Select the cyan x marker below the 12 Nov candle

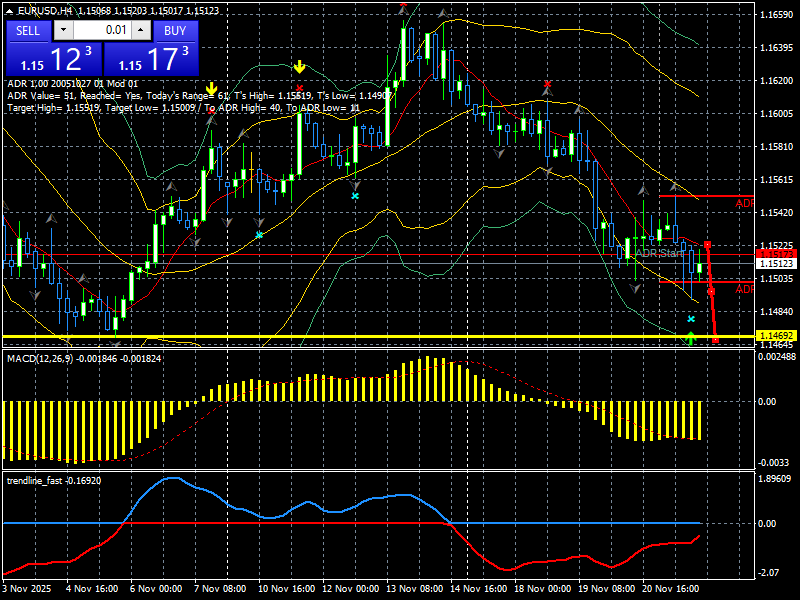[355, 196]
